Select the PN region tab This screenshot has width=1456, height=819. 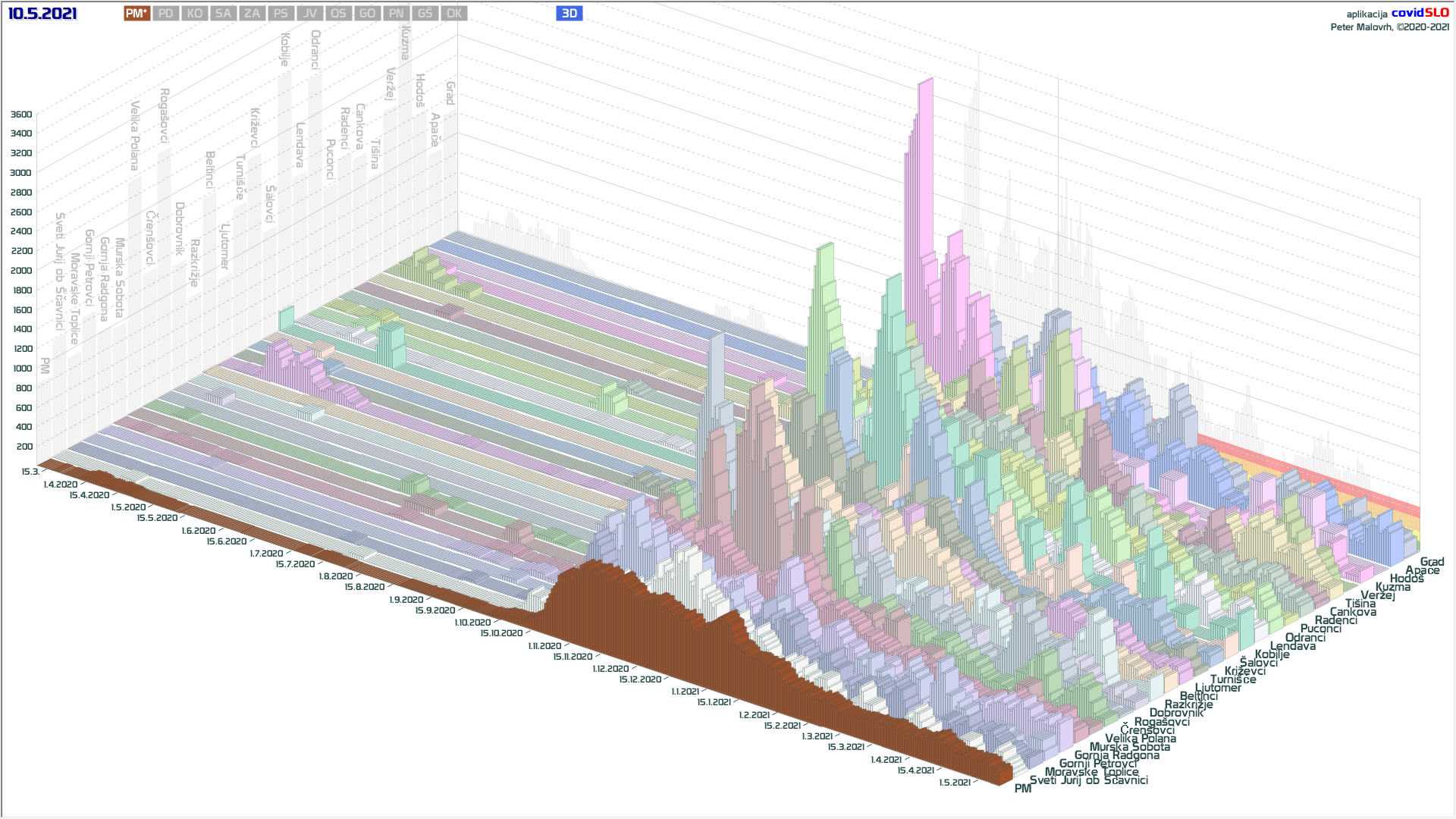396,14
